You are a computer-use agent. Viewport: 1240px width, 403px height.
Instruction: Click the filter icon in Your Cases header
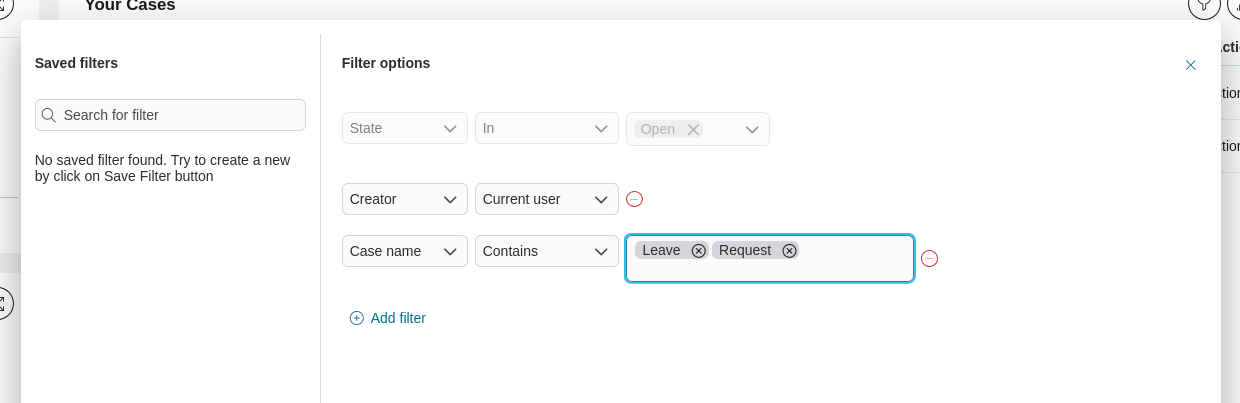pos(1204,5)
